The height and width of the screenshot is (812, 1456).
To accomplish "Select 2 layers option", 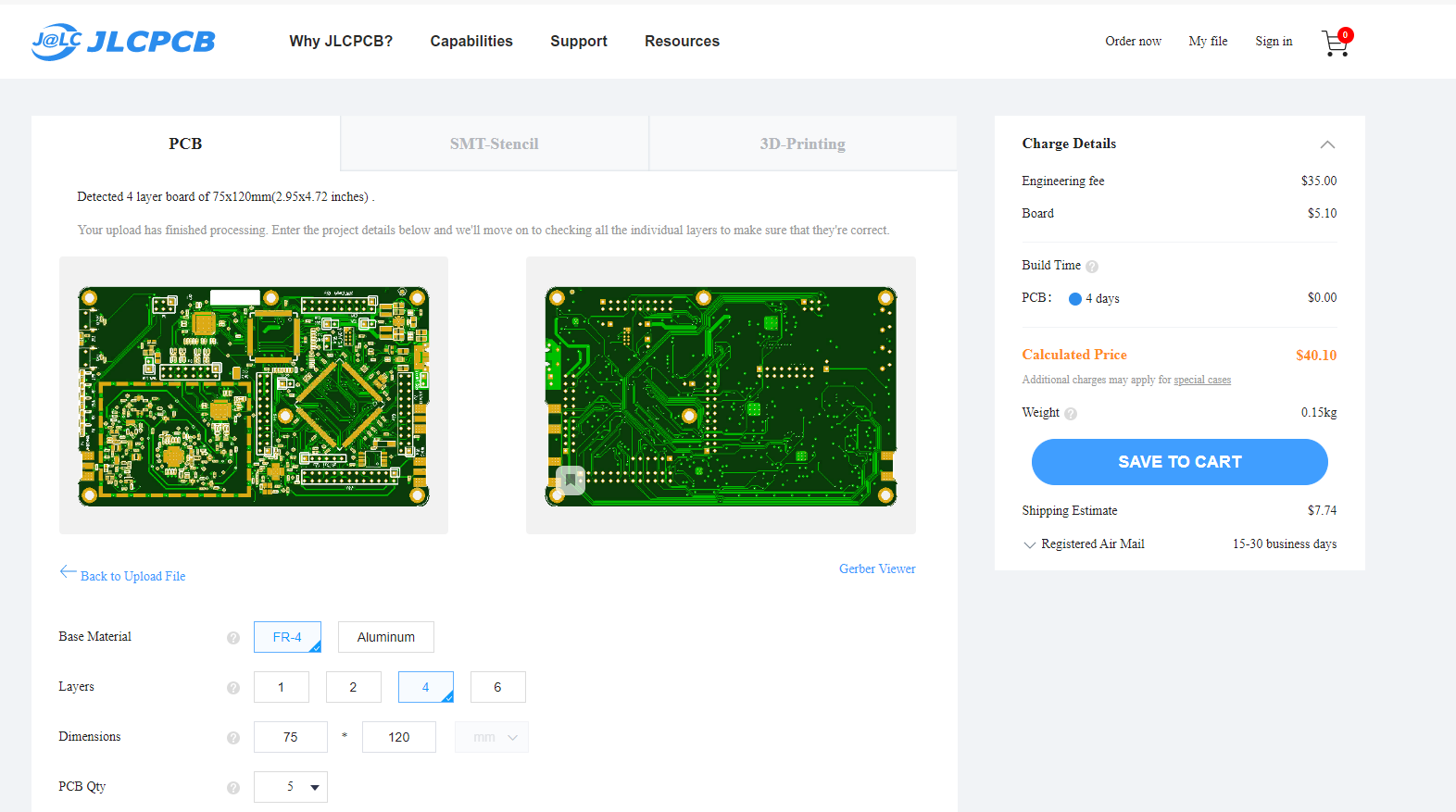I will point(354,687).
